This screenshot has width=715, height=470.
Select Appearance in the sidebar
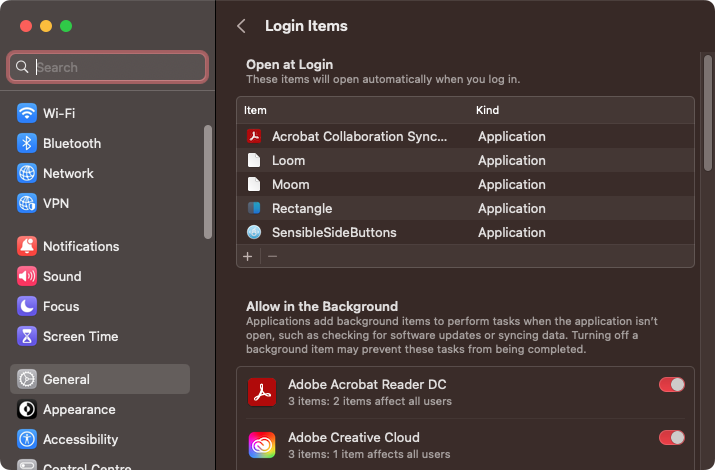[x=100, y=409]
